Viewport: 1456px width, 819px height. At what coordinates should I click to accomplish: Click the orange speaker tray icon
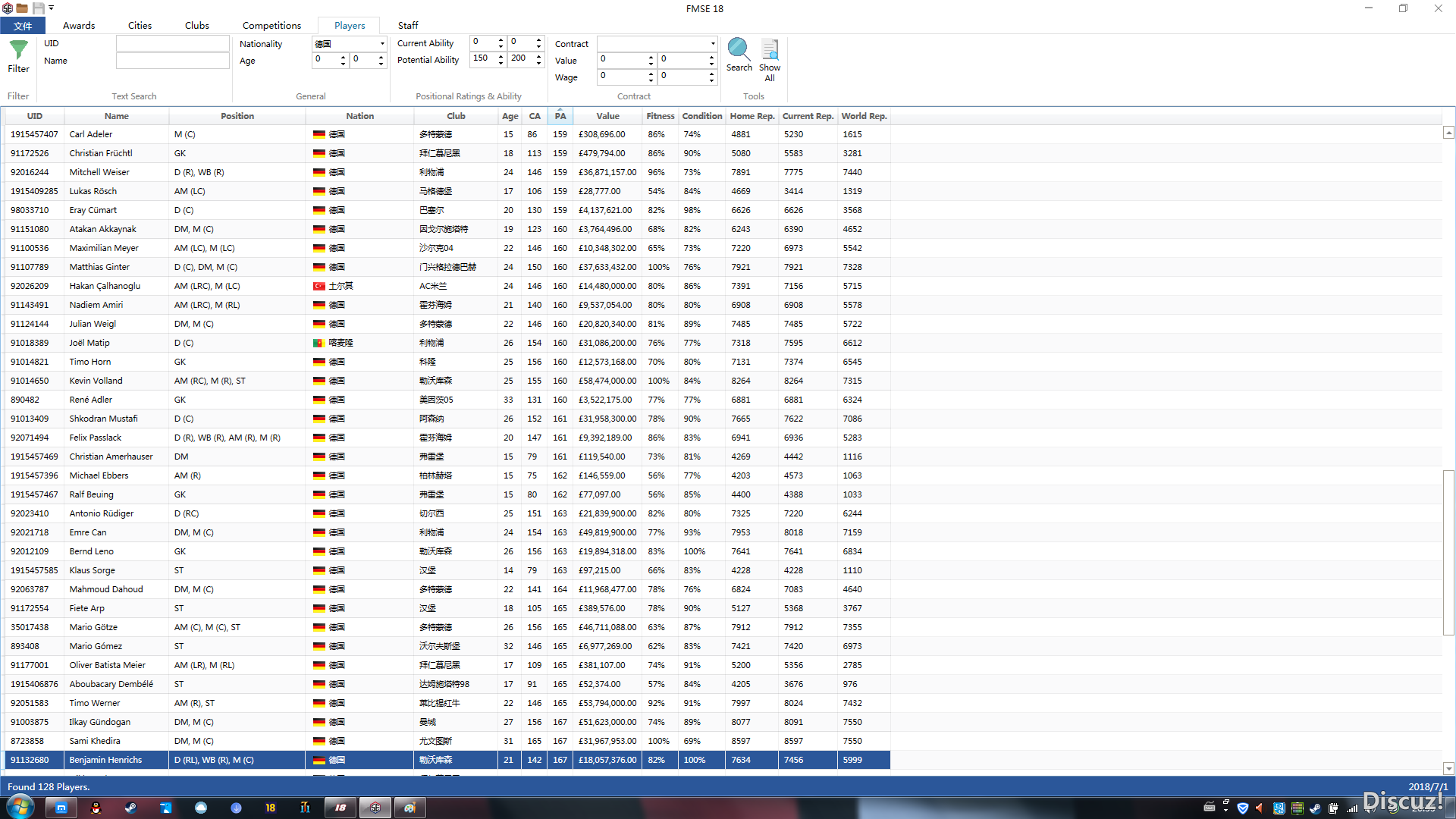pos(1260,808)
